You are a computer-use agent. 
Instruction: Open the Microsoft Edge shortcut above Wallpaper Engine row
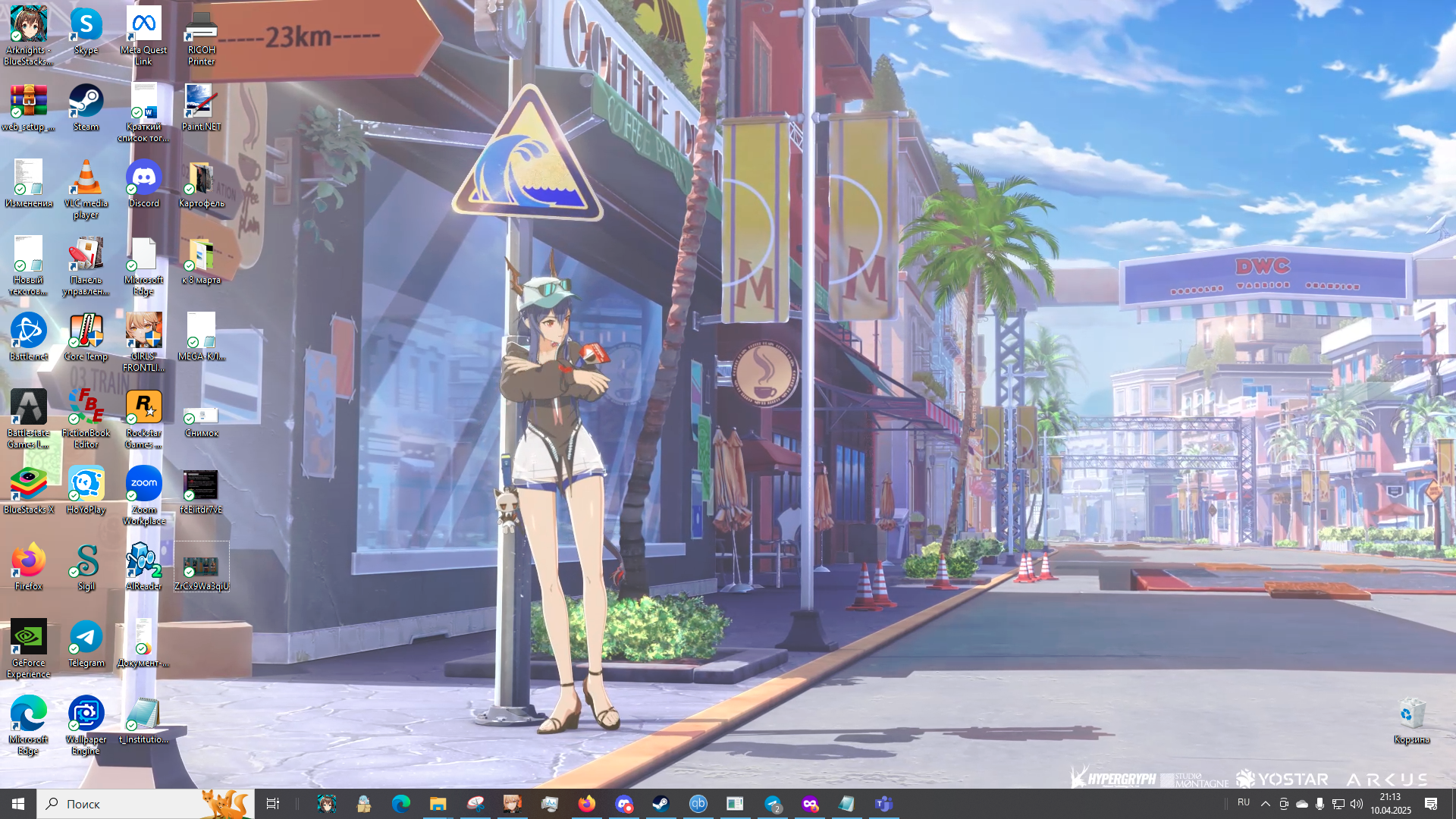click(29, 725)
